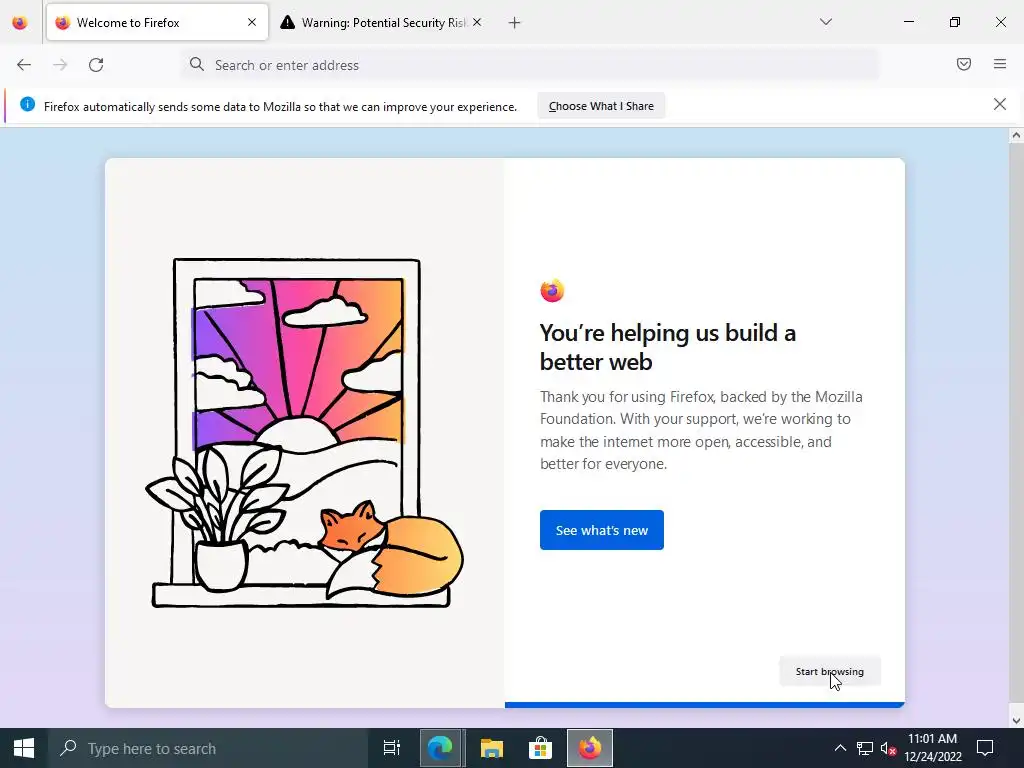Click the fox window illustration

tap(304, 433)
